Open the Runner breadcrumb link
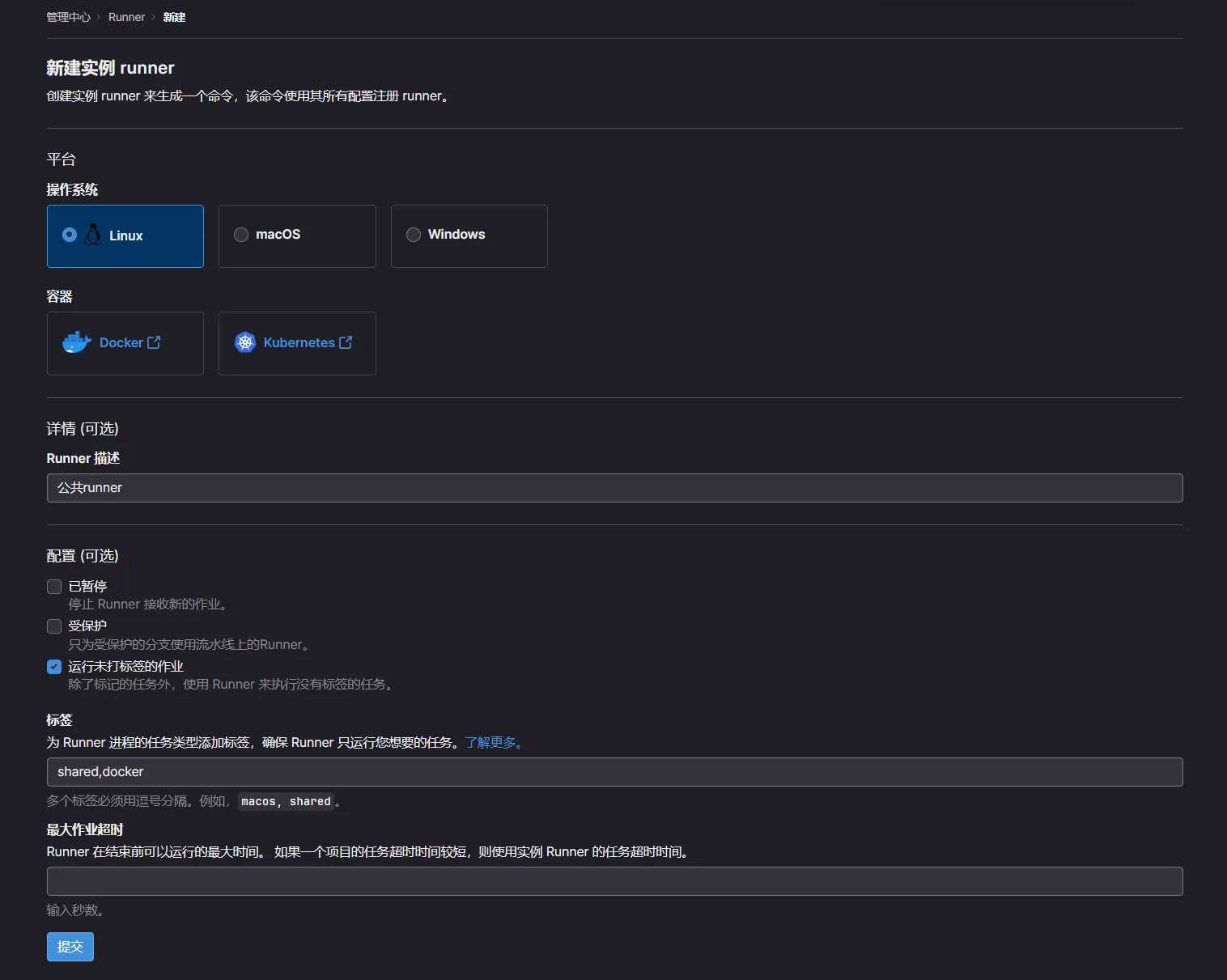1227x980 pixels. click(x=126, y=17)
